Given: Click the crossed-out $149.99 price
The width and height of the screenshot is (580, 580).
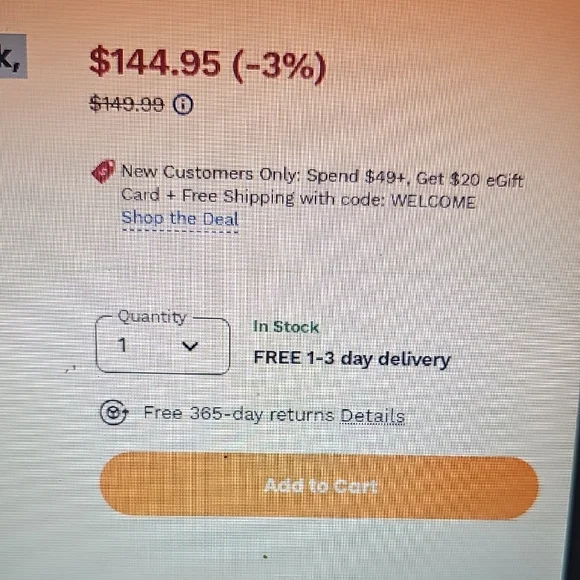Looking at the screenshot, I should 127,103.
